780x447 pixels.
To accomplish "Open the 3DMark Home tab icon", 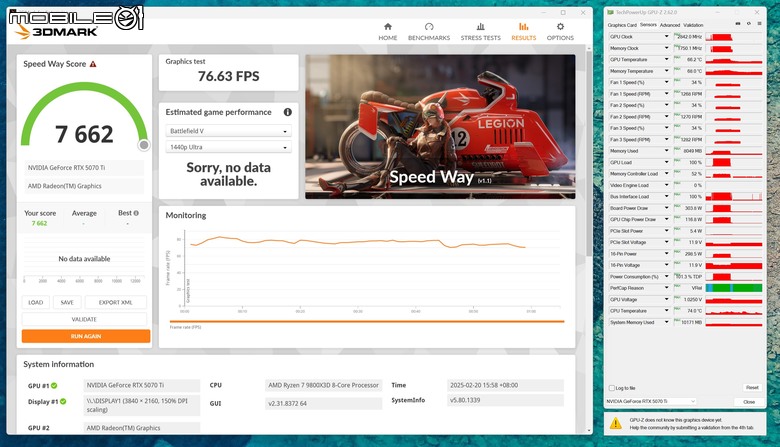I will point(388,26).
